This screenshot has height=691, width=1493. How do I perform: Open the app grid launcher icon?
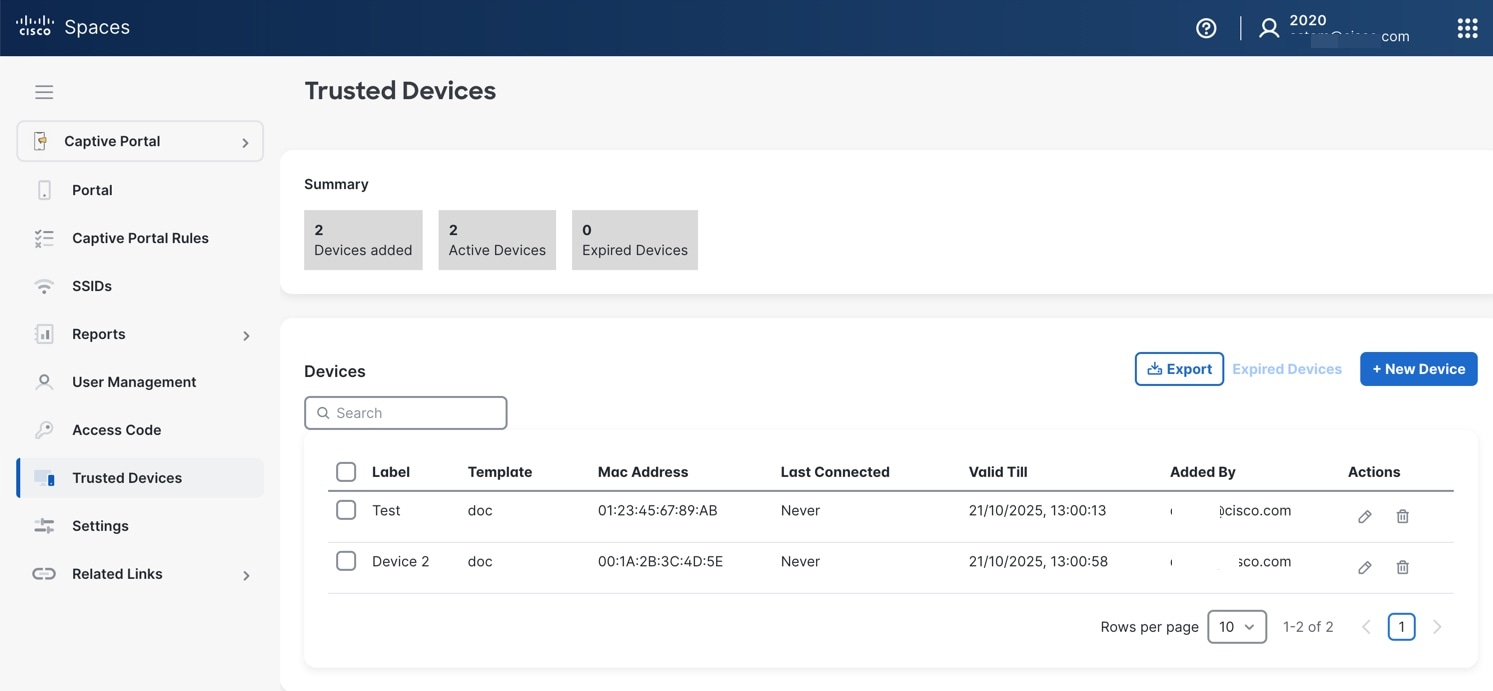1467,28
